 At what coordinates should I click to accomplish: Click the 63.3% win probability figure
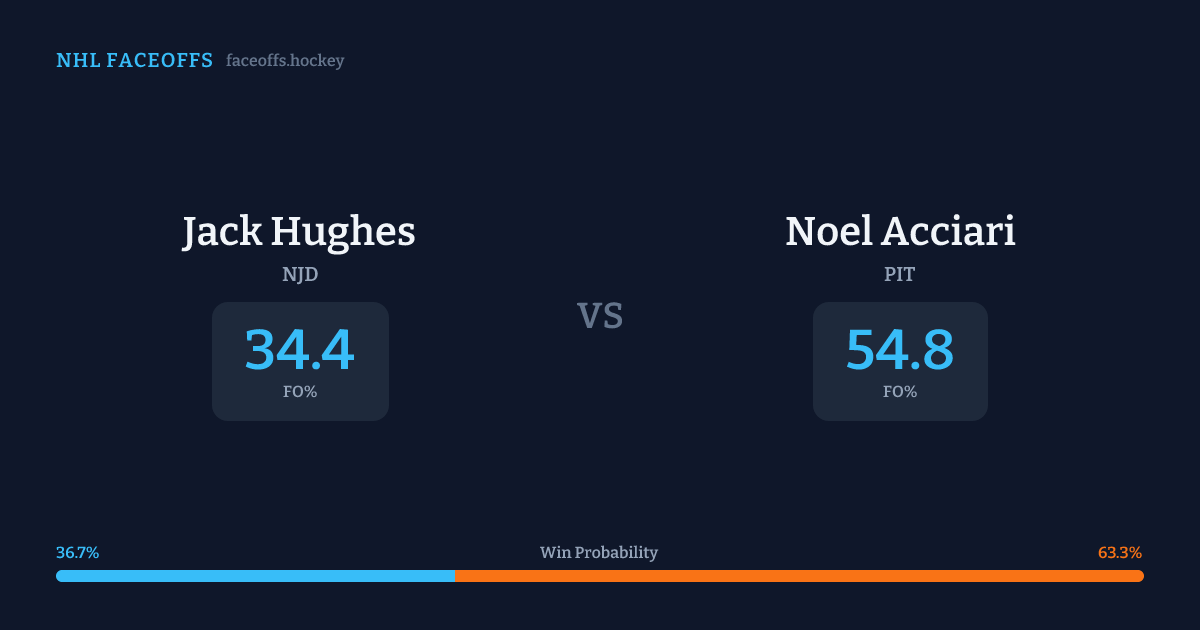1120,552
